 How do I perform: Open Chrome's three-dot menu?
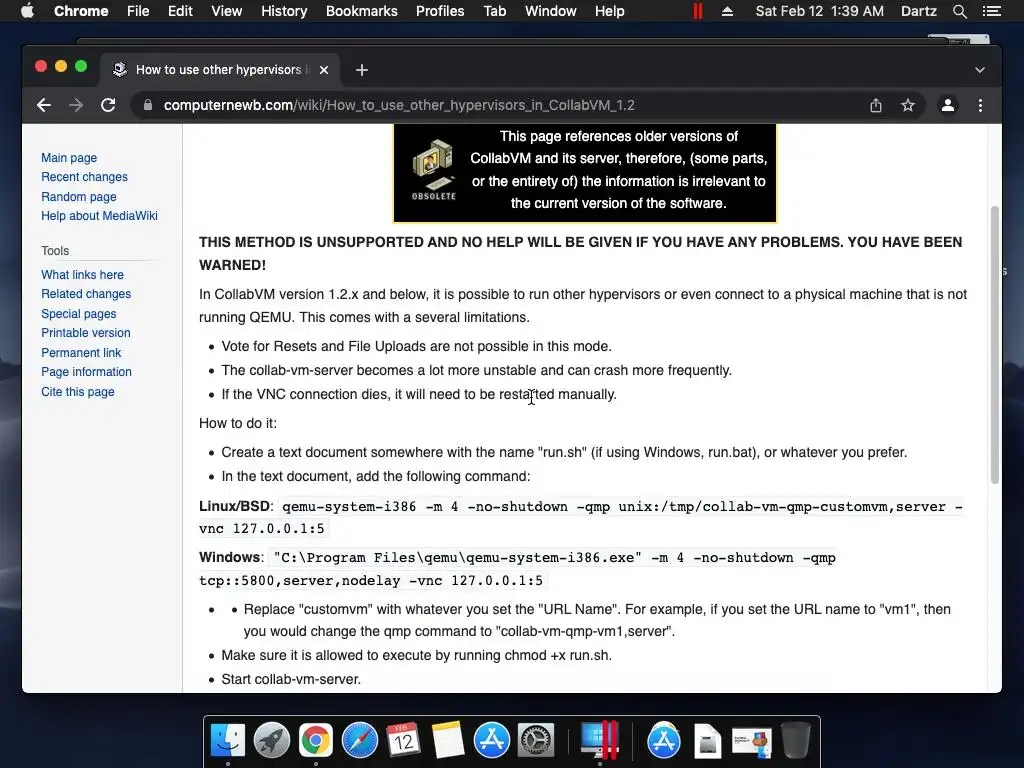980,105
